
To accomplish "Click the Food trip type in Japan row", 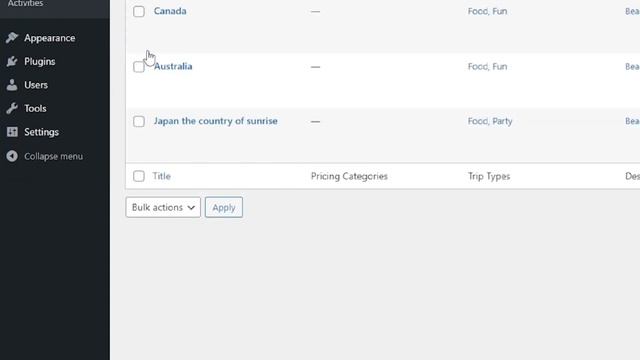I will pos(478,121).
